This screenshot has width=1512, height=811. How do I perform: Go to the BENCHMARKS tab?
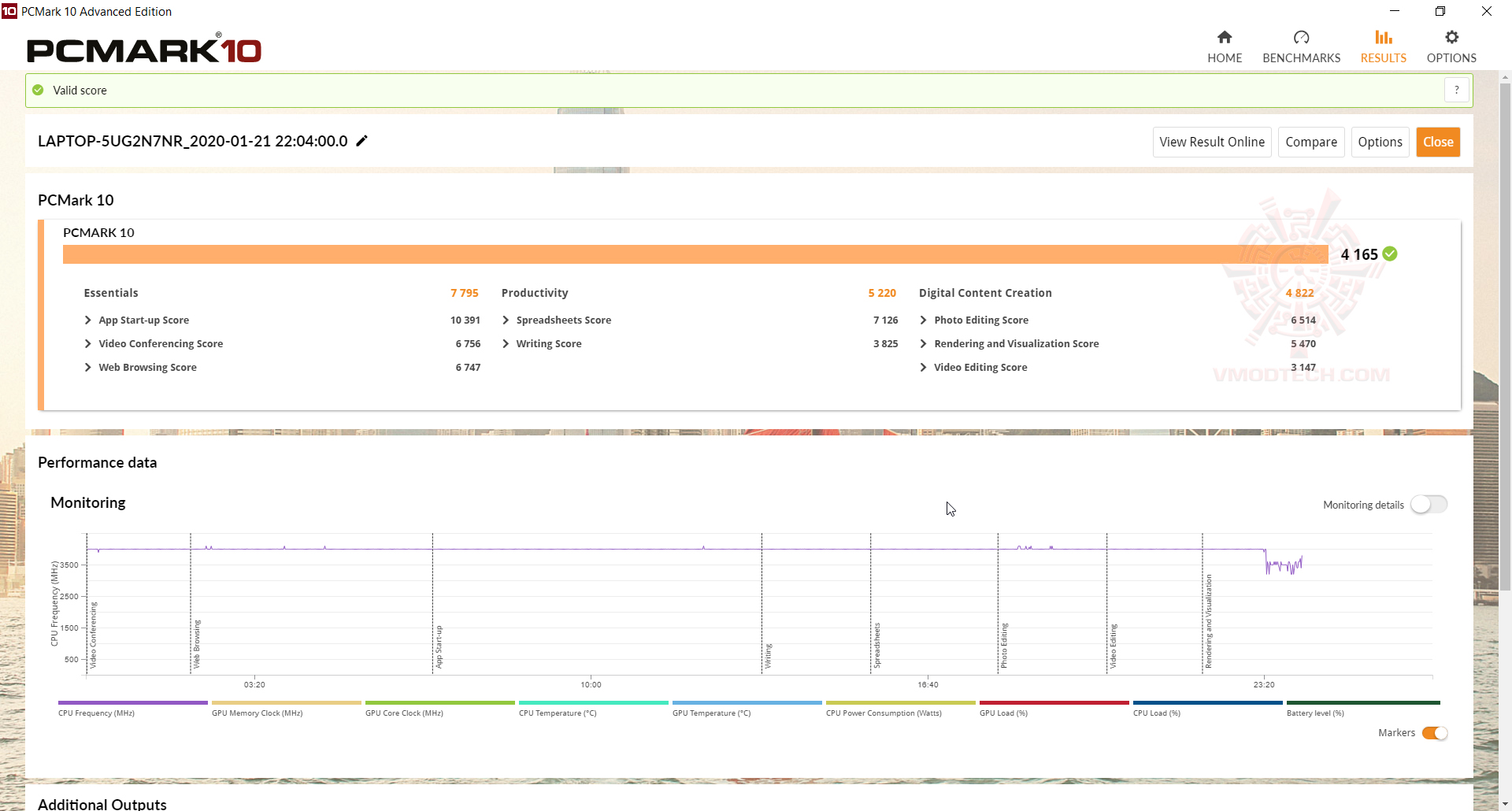pos(1301,47)
